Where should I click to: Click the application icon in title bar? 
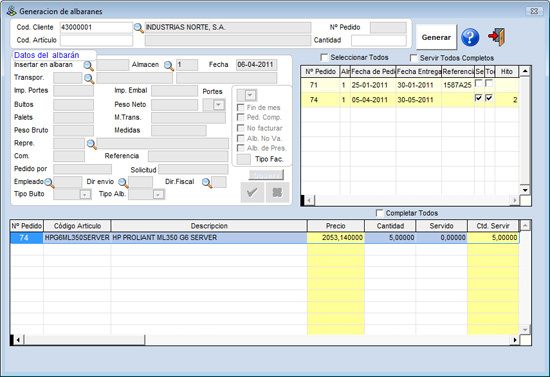point(12,11)
